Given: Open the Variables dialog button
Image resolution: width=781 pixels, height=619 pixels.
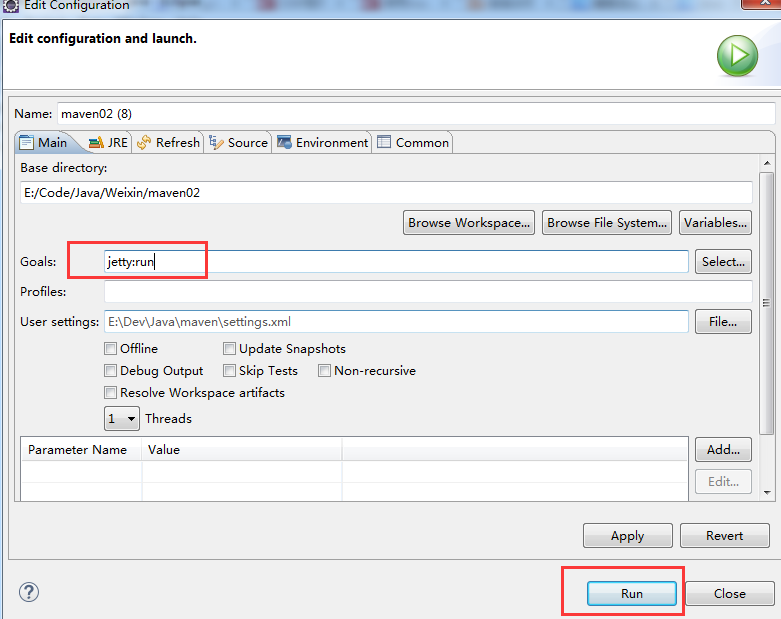Looking at the screenshot, I should pyautogui.click(x=715, y=223).
